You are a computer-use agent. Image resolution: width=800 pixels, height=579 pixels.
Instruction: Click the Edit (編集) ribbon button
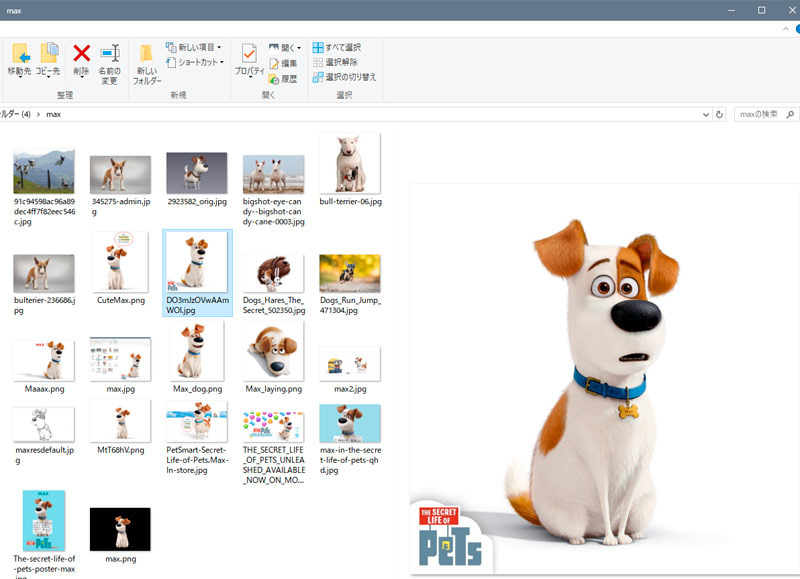[283, 63]
